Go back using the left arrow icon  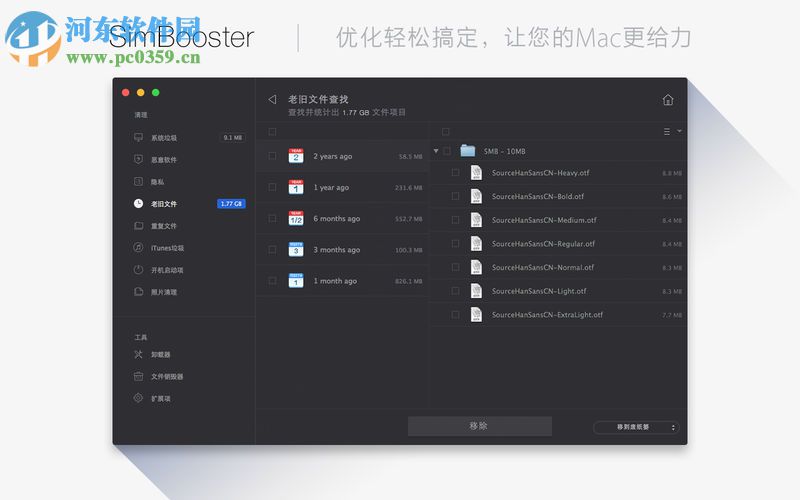point(272,99)
